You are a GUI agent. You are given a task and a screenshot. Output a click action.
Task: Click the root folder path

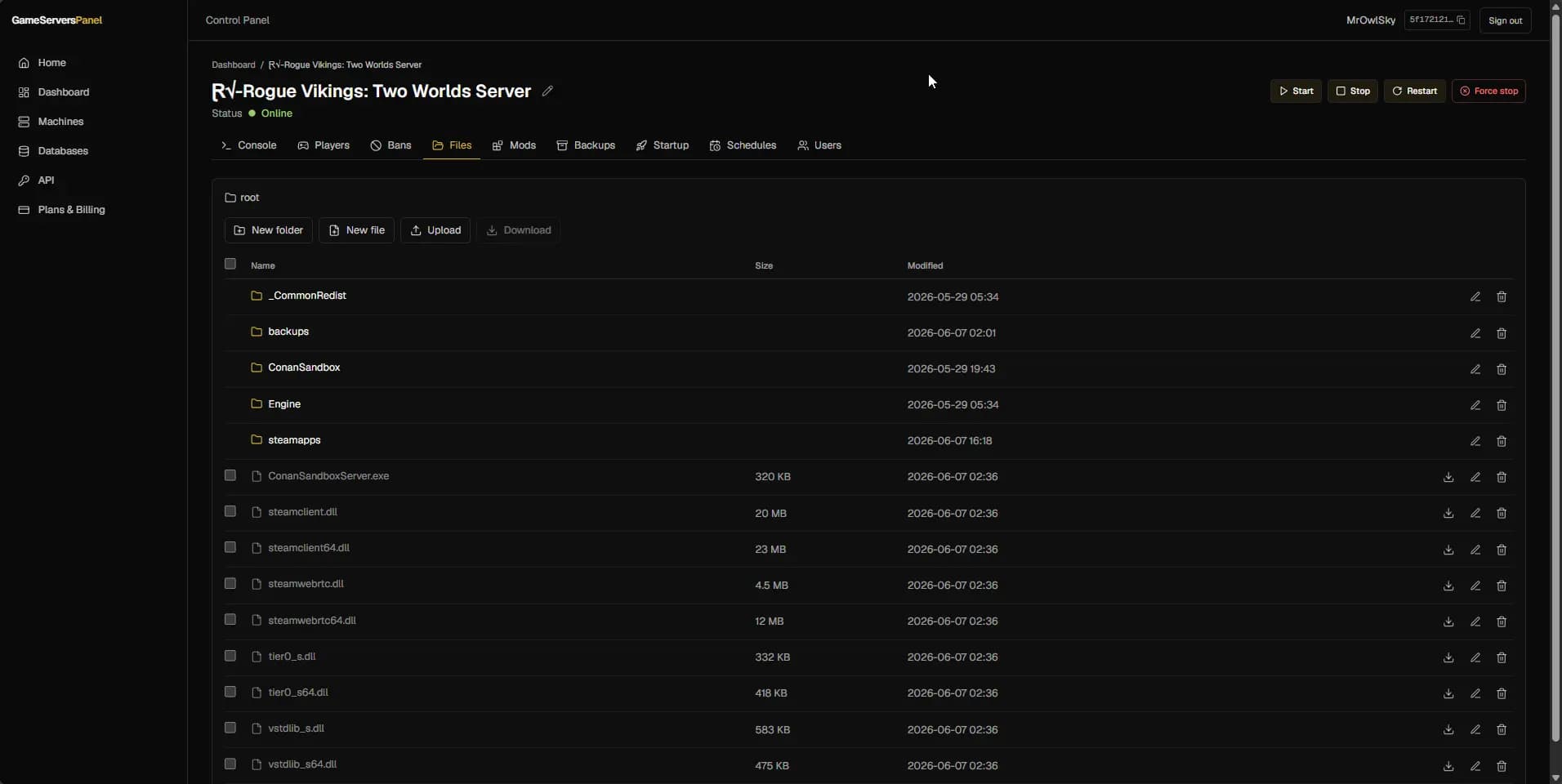(x=243, y=198)
